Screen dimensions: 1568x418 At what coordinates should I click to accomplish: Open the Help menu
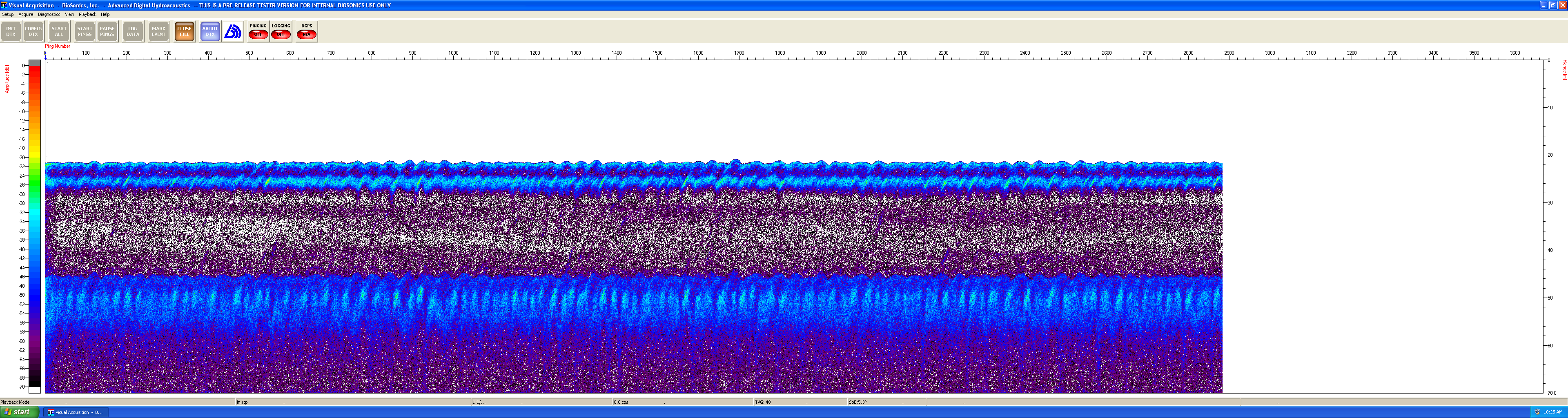[105, 15]
